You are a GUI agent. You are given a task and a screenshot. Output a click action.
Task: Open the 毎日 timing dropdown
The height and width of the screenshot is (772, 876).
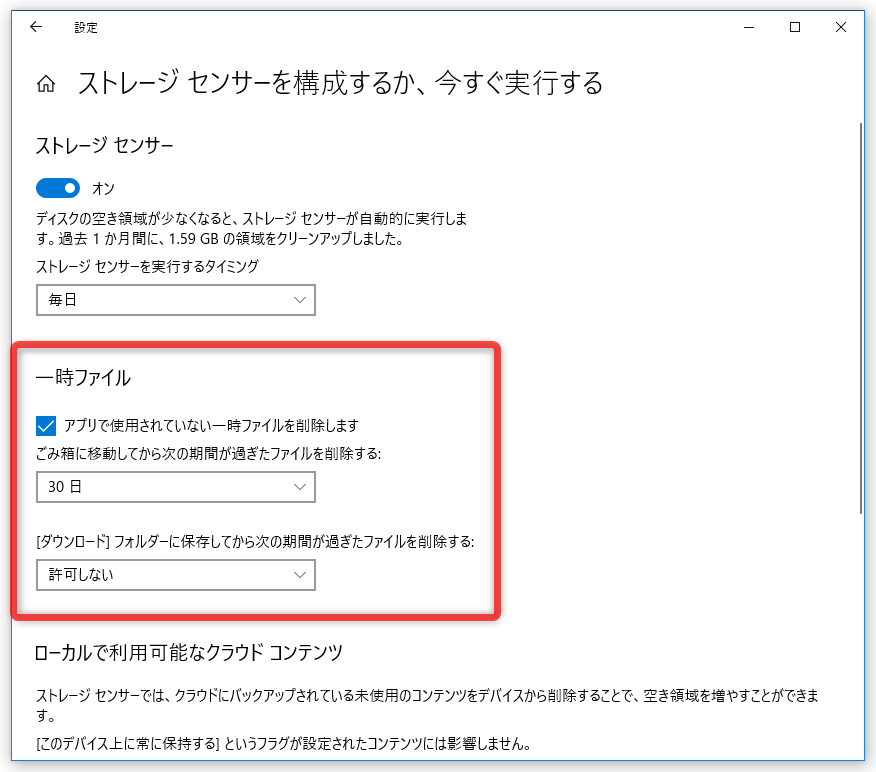tap(176, 300)
